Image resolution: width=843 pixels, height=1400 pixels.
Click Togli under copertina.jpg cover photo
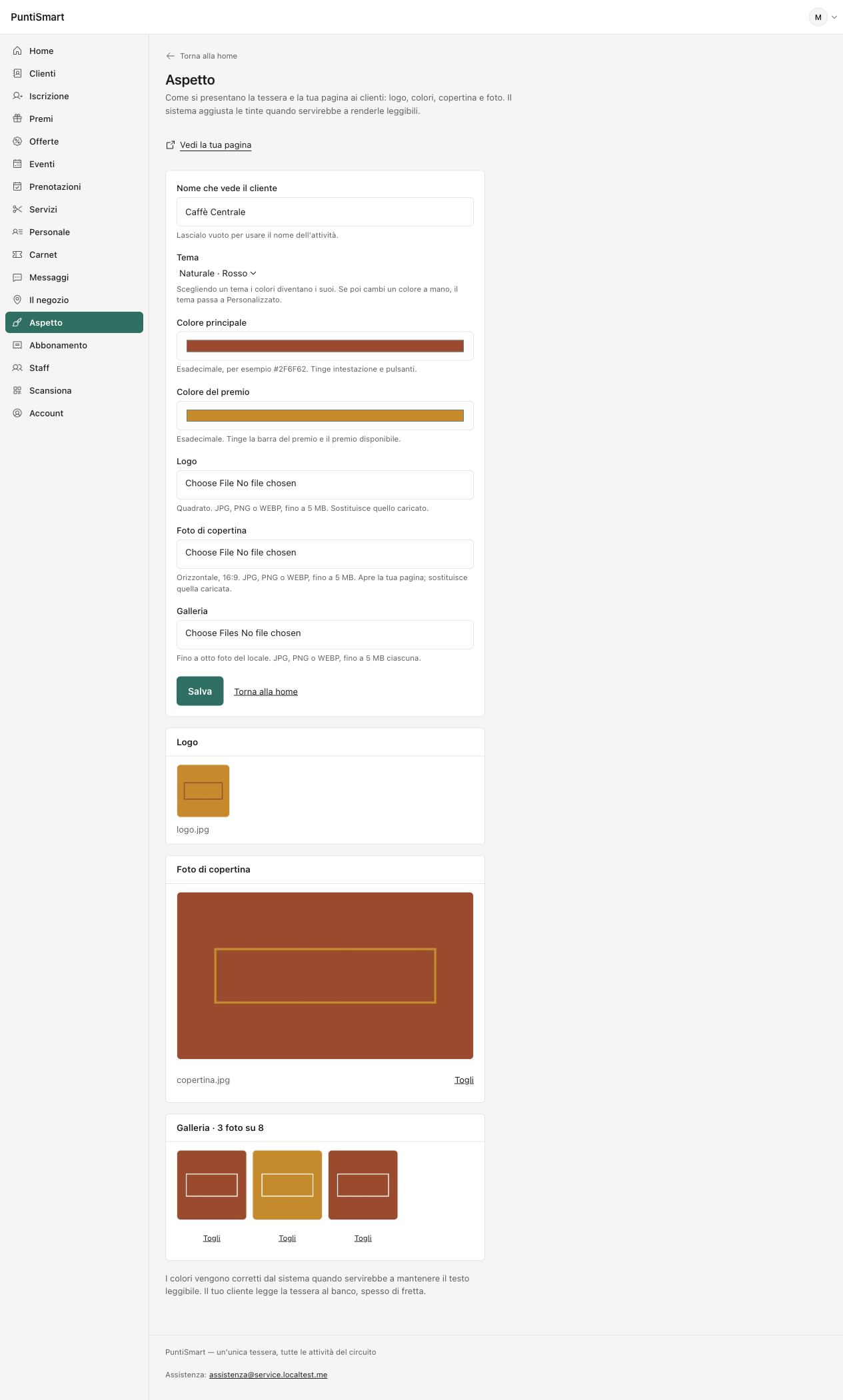464,1080
